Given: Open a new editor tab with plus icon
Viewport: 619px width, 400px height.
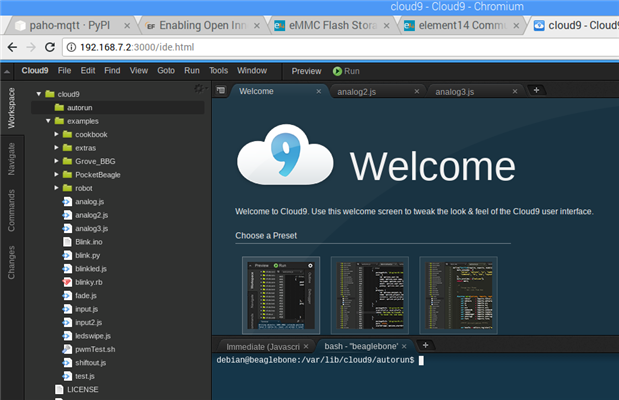Looking at the screenshot, I should (536, 90).
